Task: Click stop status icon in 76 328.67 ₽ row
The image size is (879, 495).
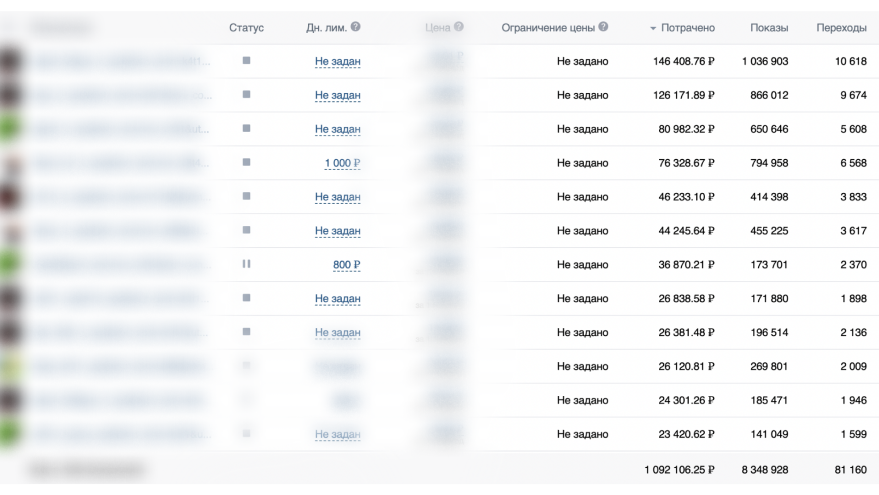Action: coord(246,163)
